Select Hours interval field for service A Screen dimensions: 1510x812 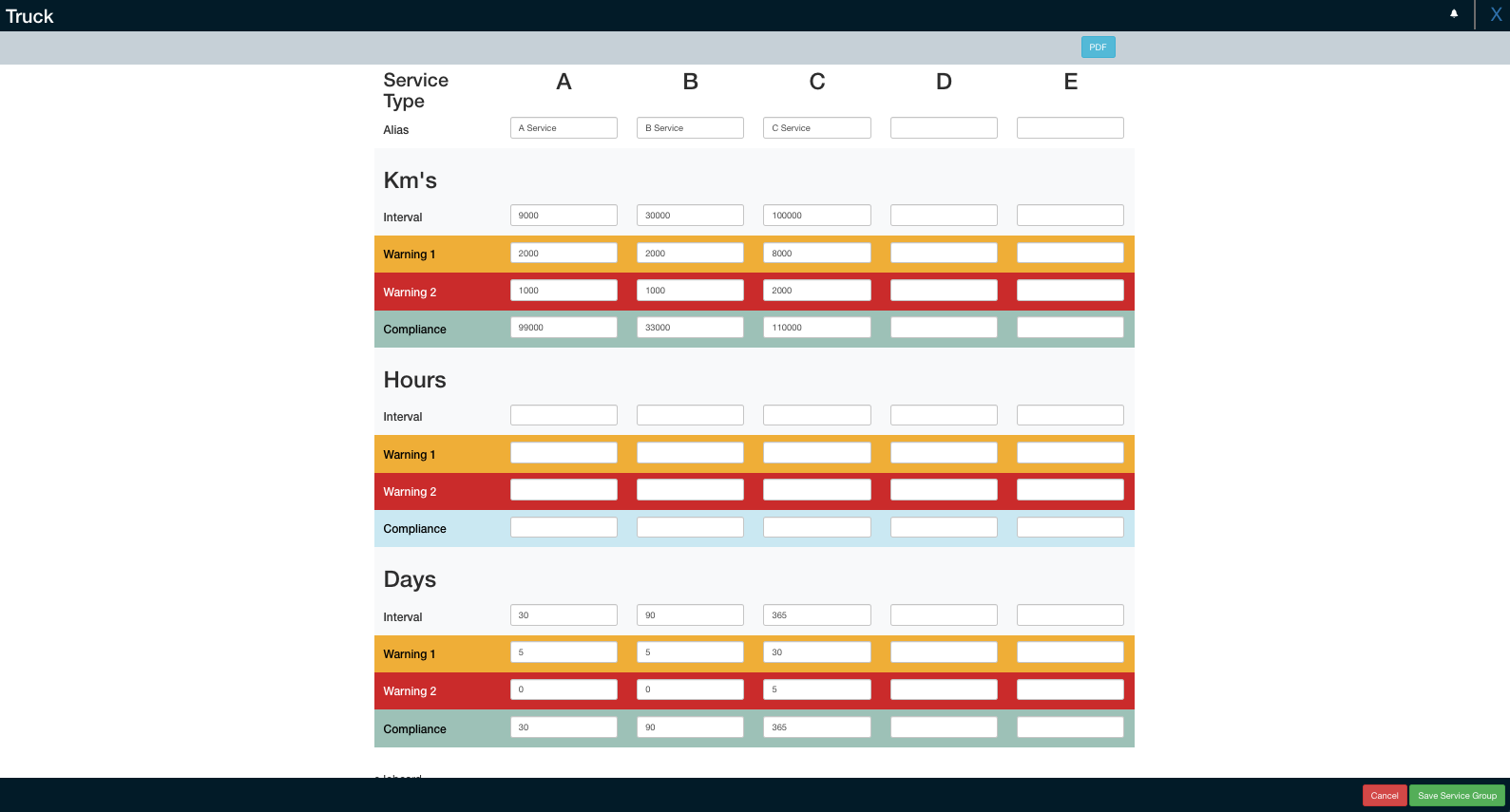[x=564, y=415]
